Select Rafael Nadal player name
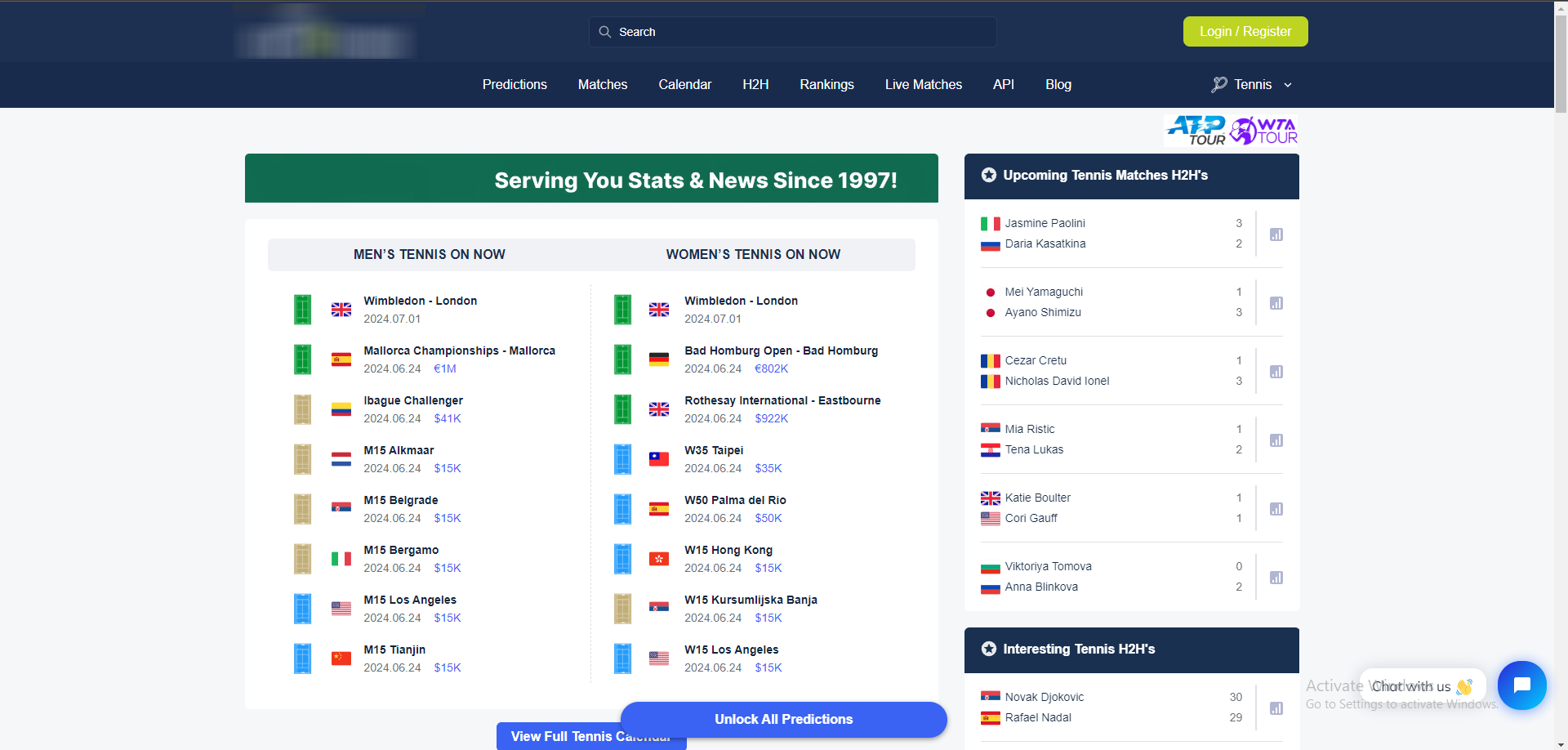Screen dimensions: 1568x750 pos(1038,717)
